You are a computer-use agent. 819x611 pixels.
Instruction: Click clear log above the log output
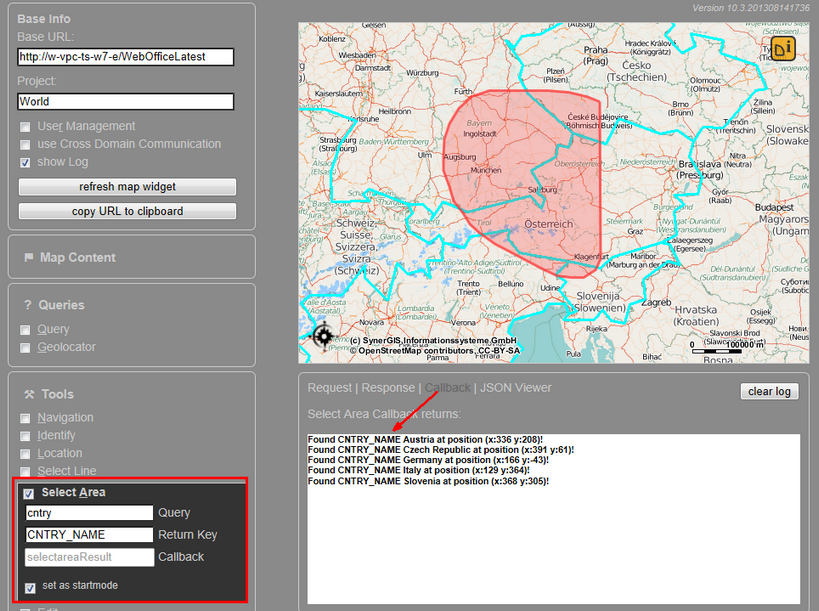click(768, 391)
